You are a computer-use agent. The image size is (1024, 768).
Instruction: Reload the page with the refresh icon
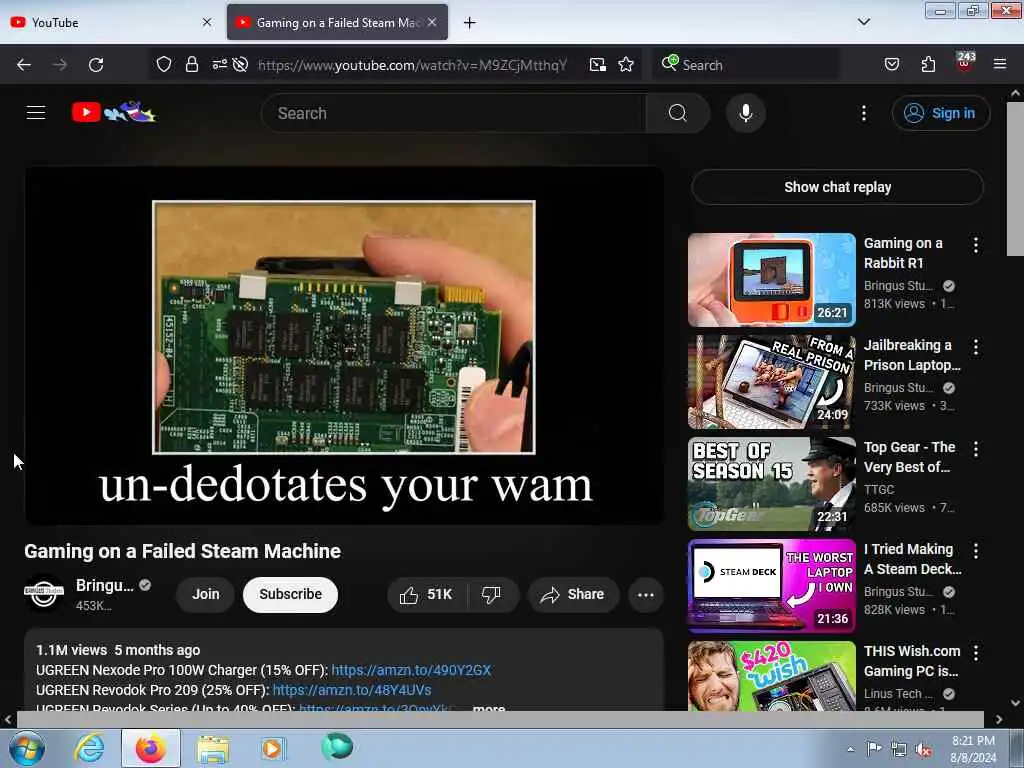(x=96, y=65)
